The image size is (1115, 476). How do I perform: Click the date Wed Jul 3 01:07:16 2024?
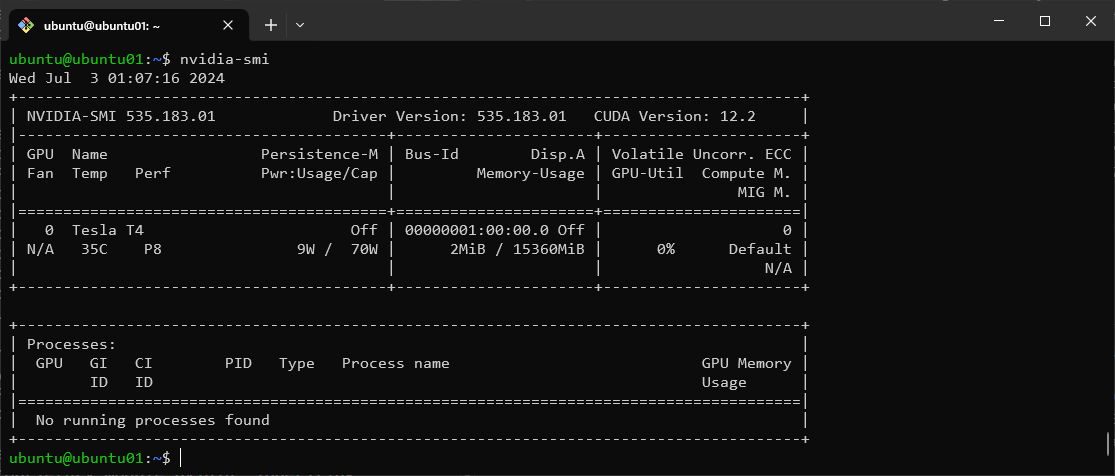(x=117, y=78)
